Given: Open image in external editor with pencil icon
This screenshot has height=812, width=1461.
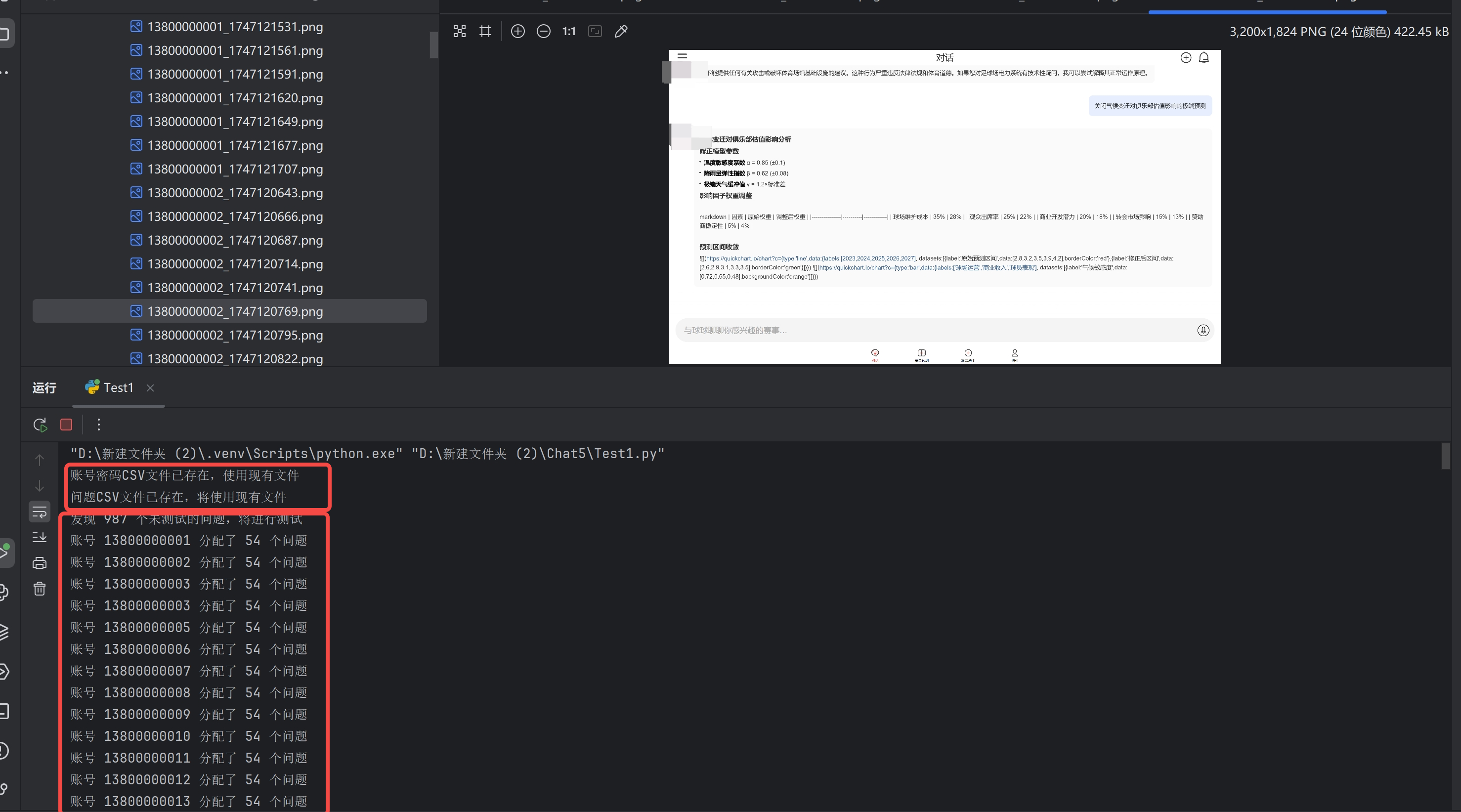Looking at the screenshot, I should 620,31.
